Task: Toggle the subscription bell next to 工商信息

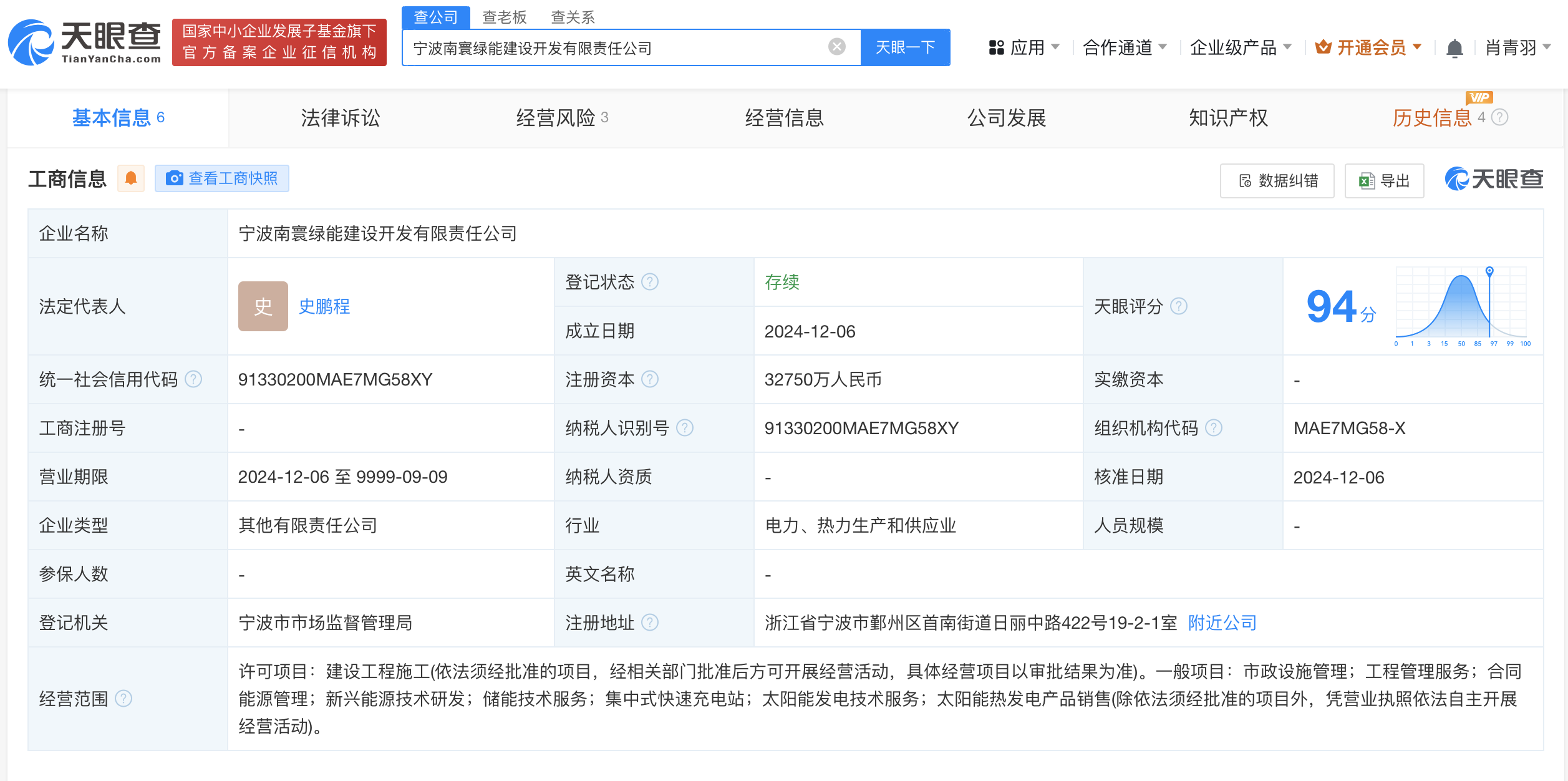Action: [131, 178]
